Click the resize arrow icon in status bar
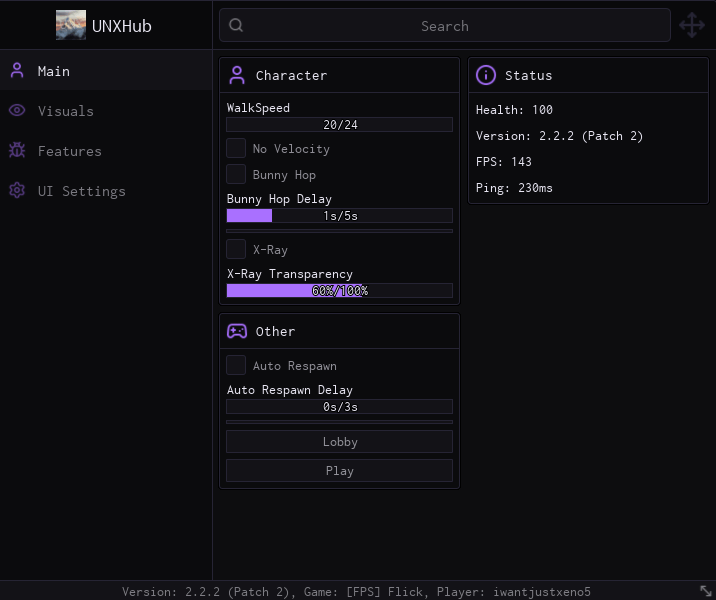 coord(705,590)
